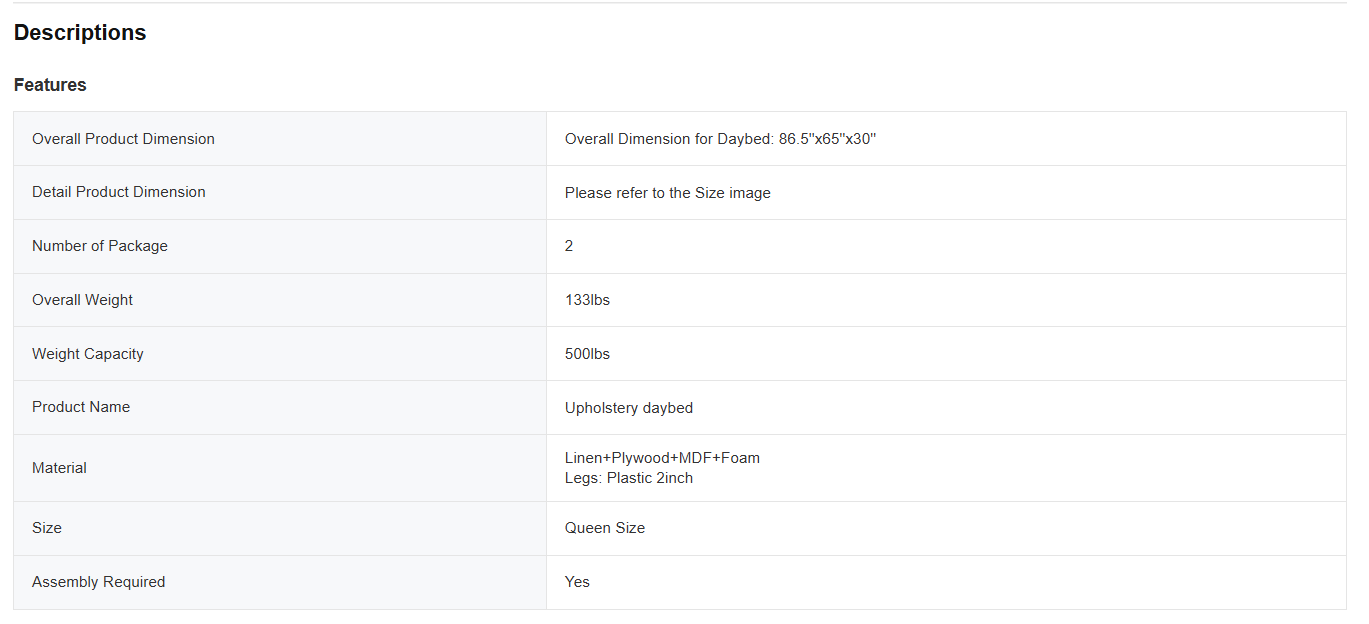This screenshot has height=624, width=1369.
Task: Click the 500lbs capacity value
Action: coord(587,354)
